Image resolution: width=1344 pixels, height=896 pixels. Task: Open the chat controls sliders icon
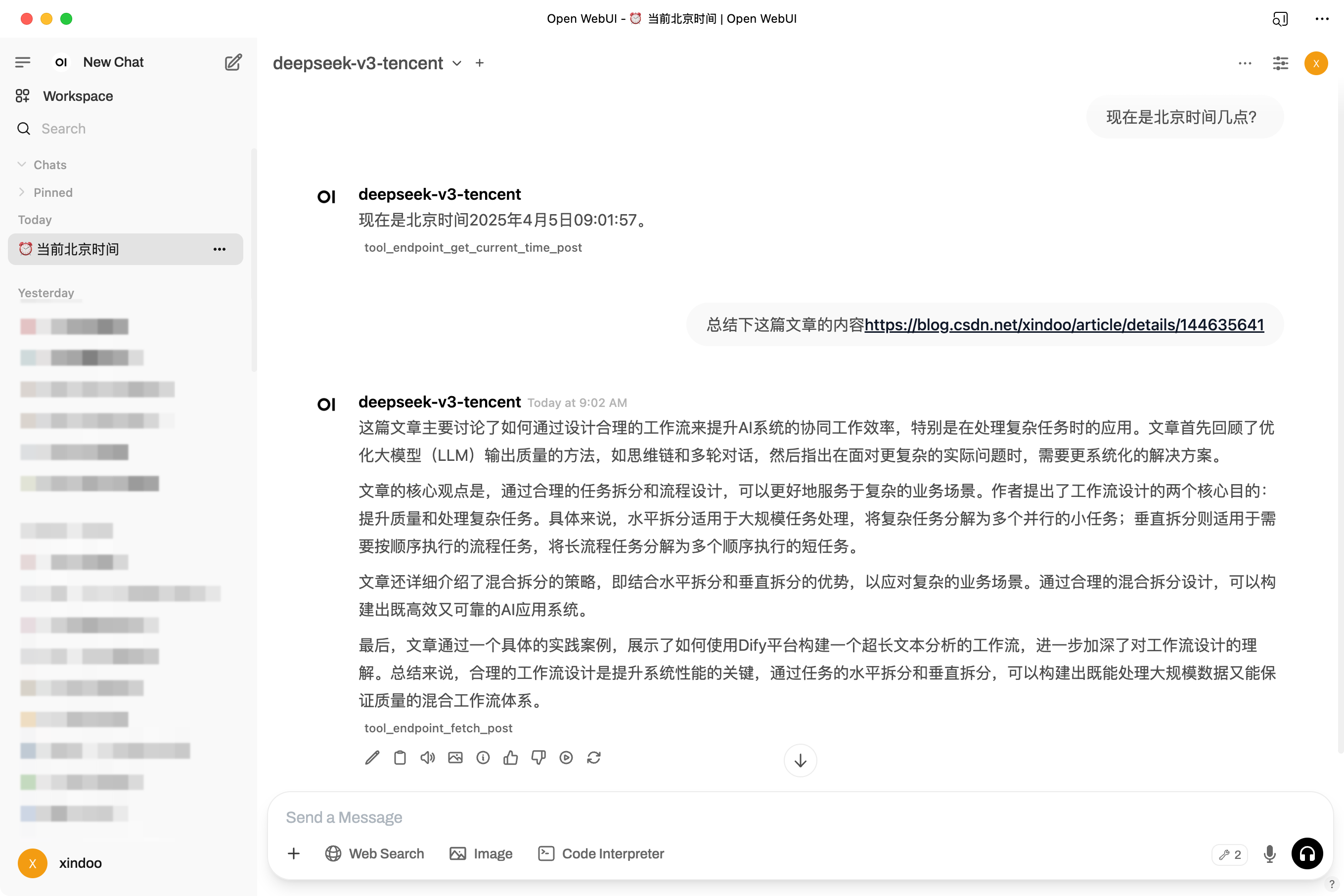tap(1280, 63)
